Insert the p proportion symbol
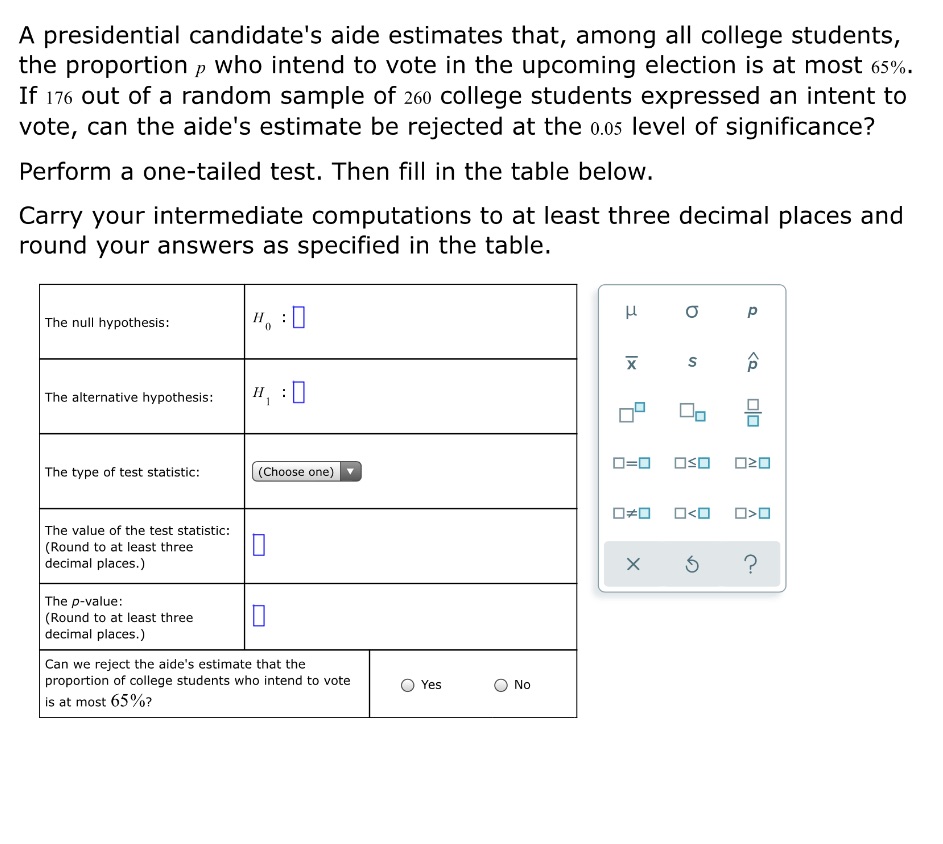This screenshot has height=844, width=943. point(751,312)
